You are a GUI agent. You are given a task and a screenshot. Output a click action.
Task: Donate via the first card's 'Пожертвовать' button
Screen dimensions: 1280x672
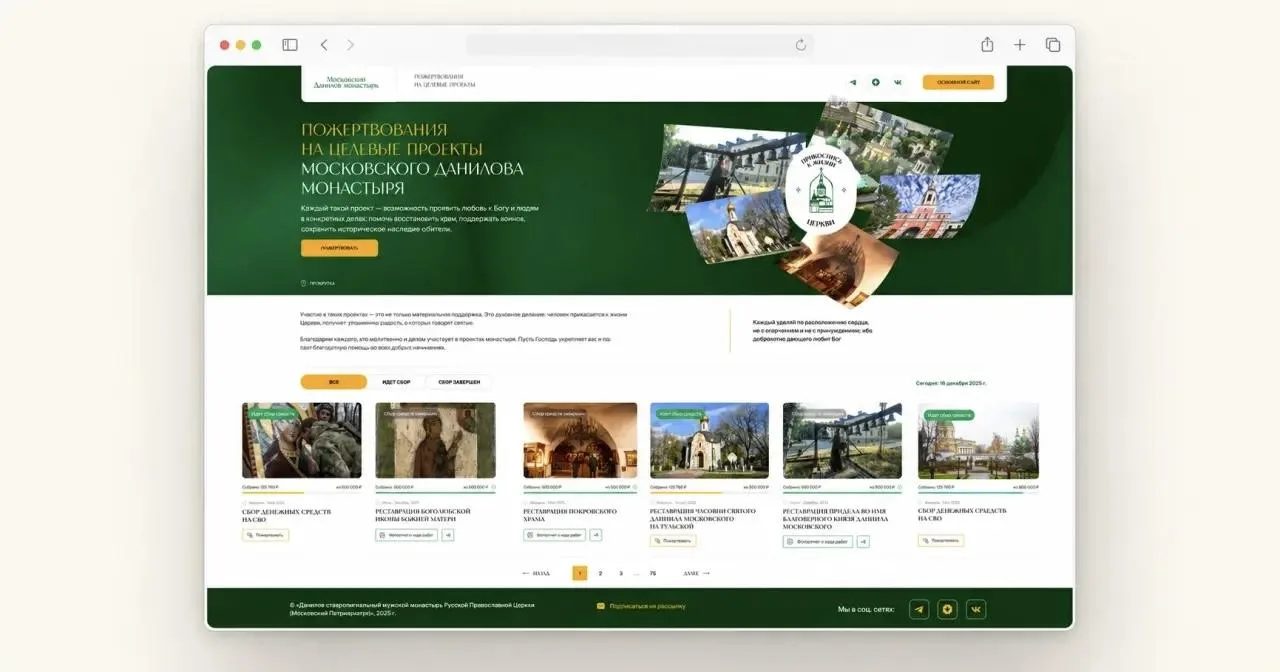[265, 535]
